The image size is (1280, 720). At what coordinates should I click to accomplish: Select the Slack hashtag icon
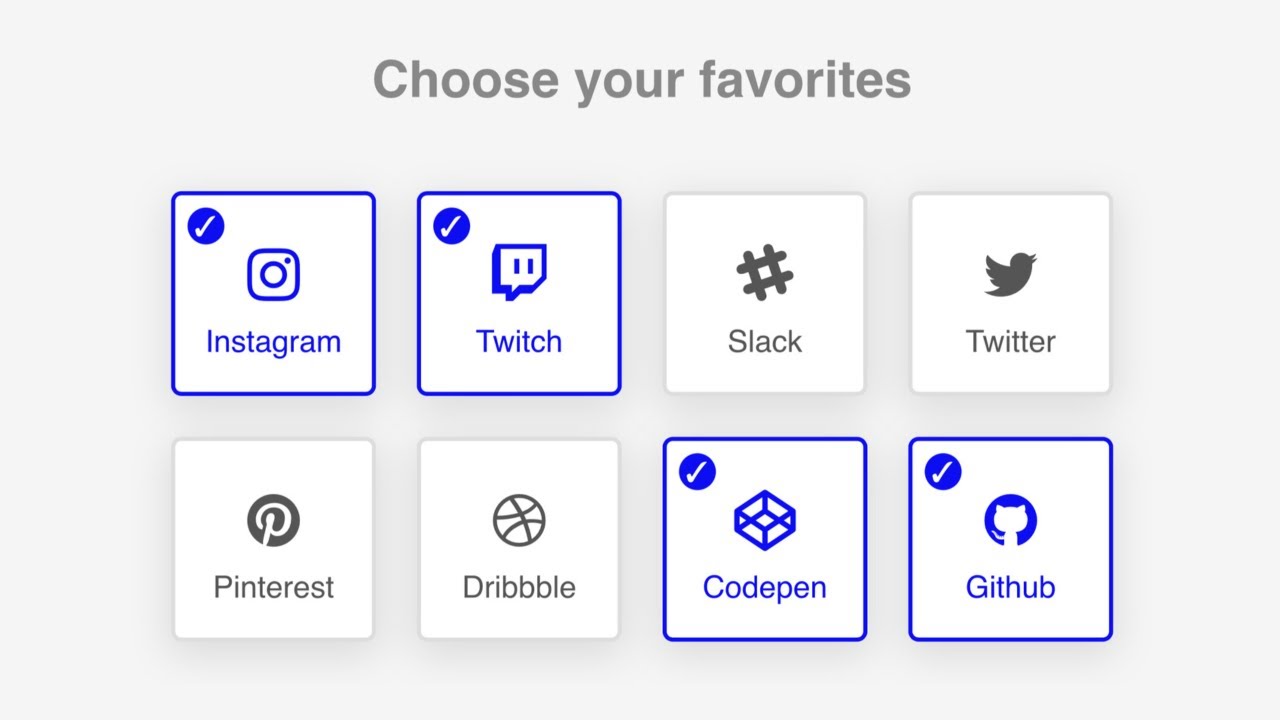pyautogui.click(x=765, y=273)
